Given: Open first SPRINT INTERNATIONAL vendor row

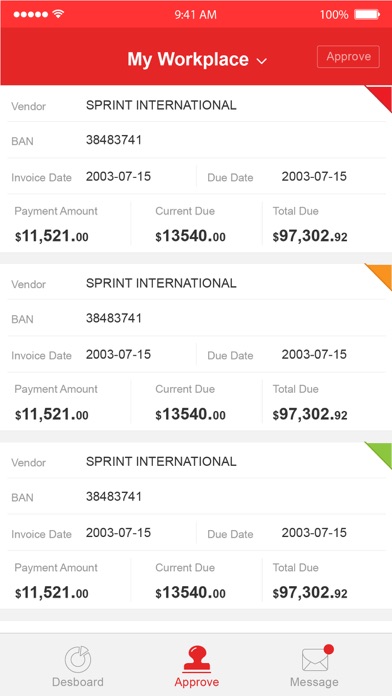Looking at the screenshot, I should pyautogui.click(x=196, y=106).
